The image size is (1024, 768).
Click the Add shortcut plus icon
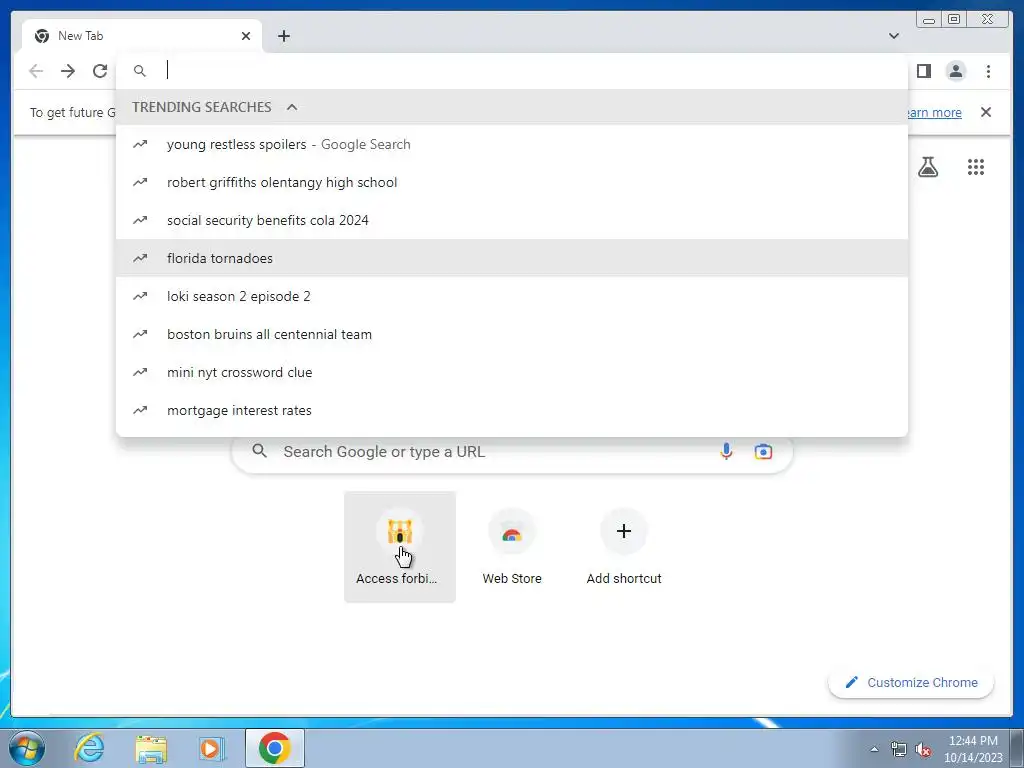click(624, 531)
